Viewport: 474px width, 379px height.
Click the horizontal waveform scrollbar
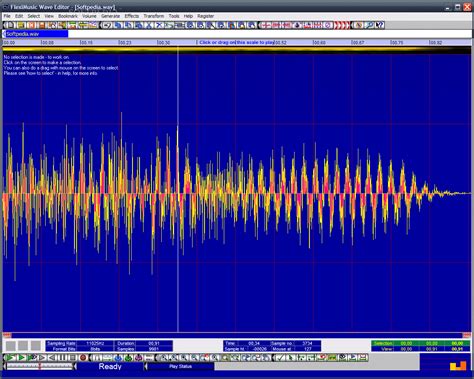pyautogui.click(x=237, y=335)
